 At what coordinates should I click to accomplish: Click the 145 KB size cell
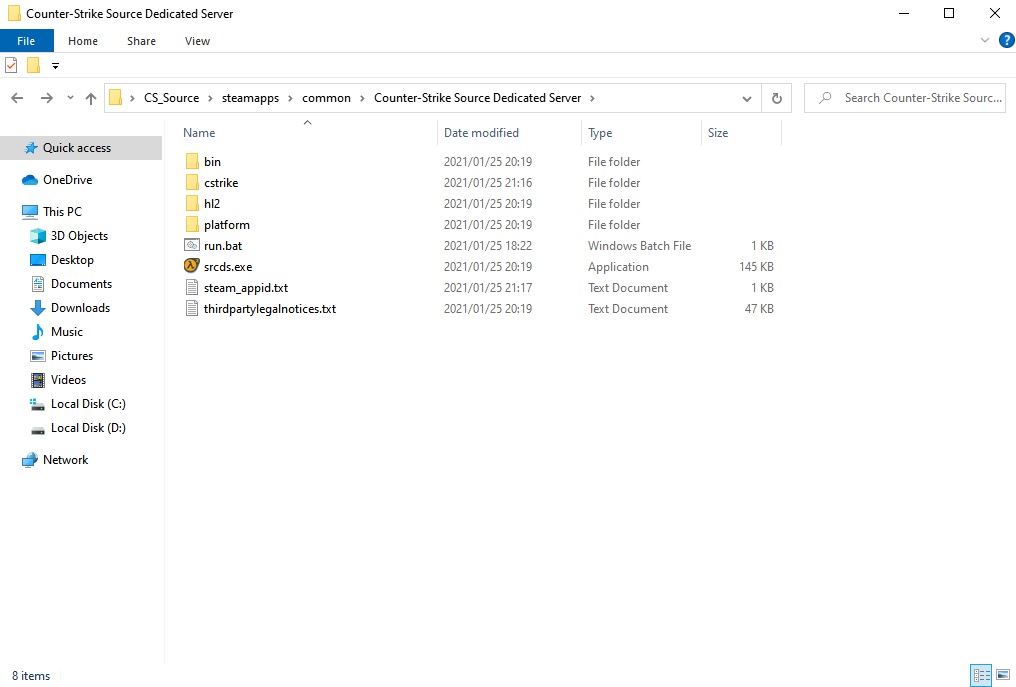756,266
